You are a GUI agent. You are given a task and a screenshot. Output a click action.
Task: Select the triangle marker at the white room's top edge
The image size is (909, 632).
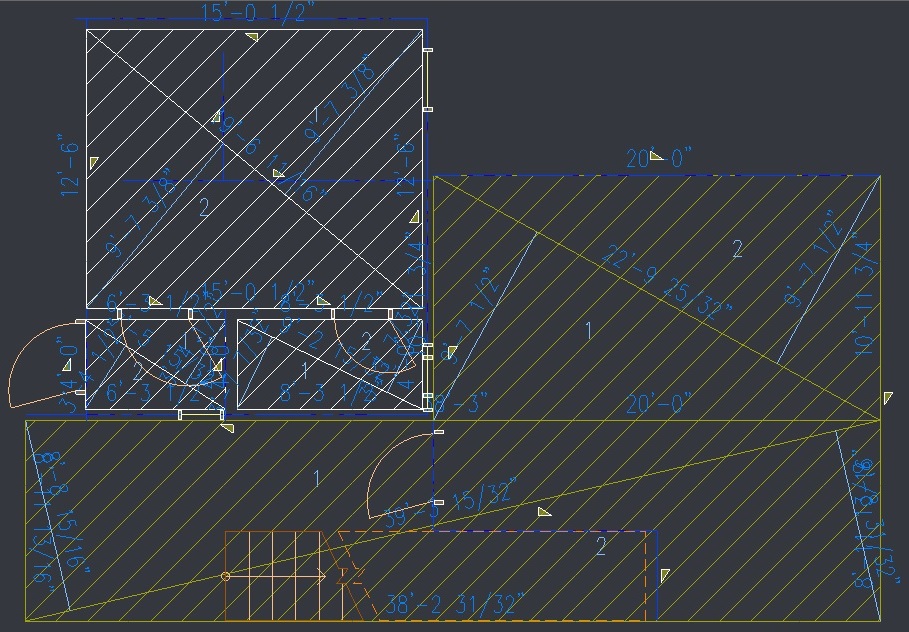click(x=252, y=37)
